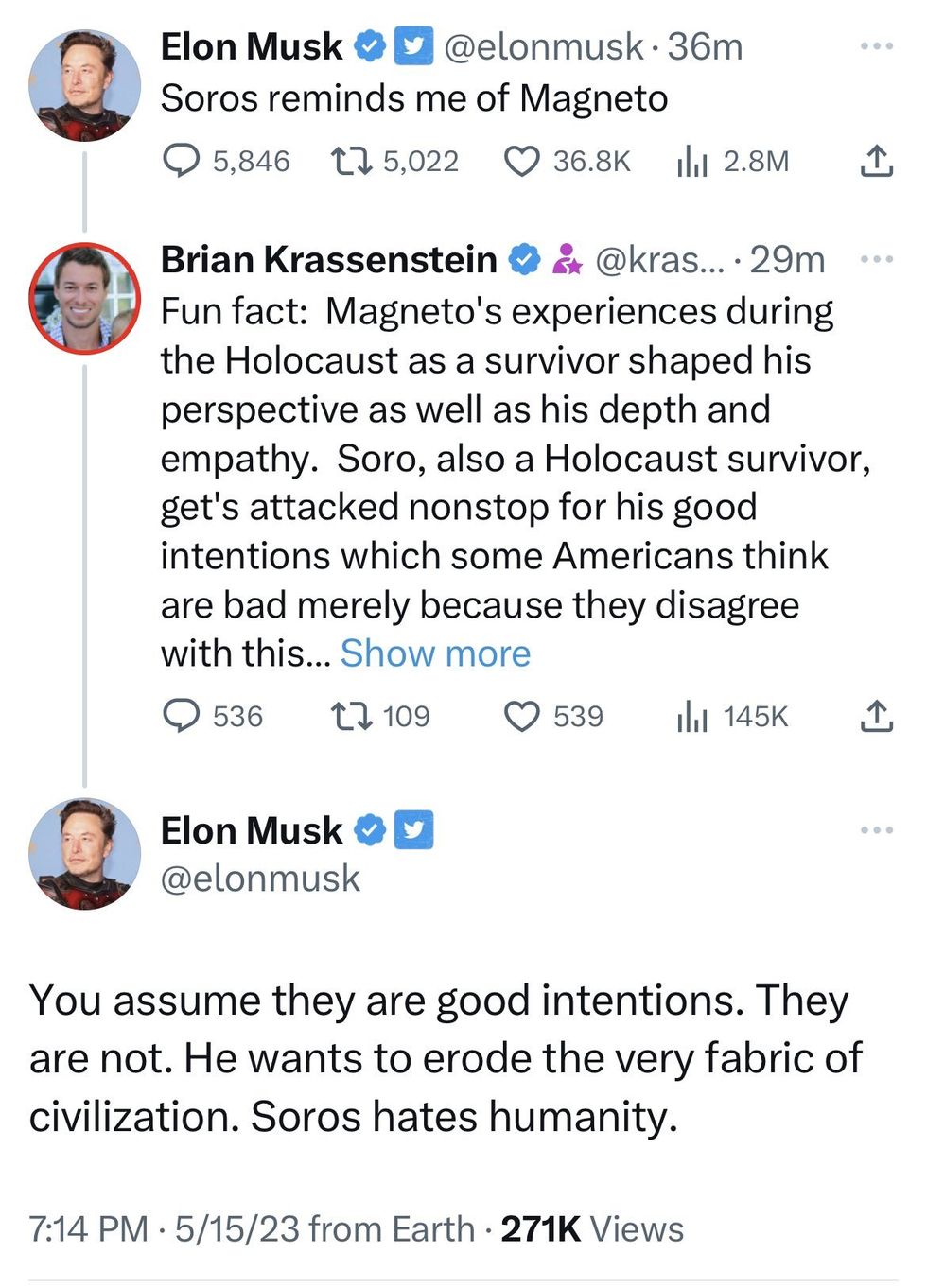View analytics showing 145K views
This screenshot has height=1288, width=927.
[692, 717]
